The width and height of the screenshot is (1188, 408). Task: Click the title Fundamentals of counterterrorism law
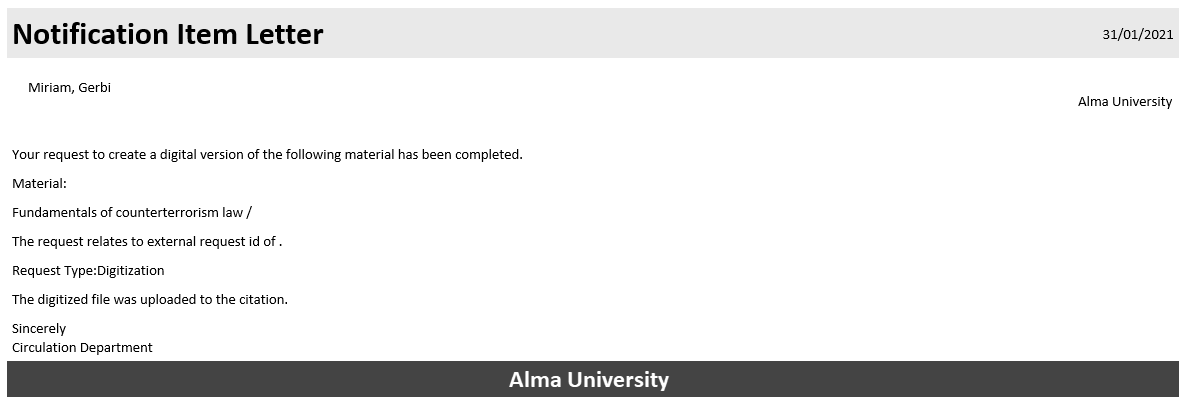[132, 213]
